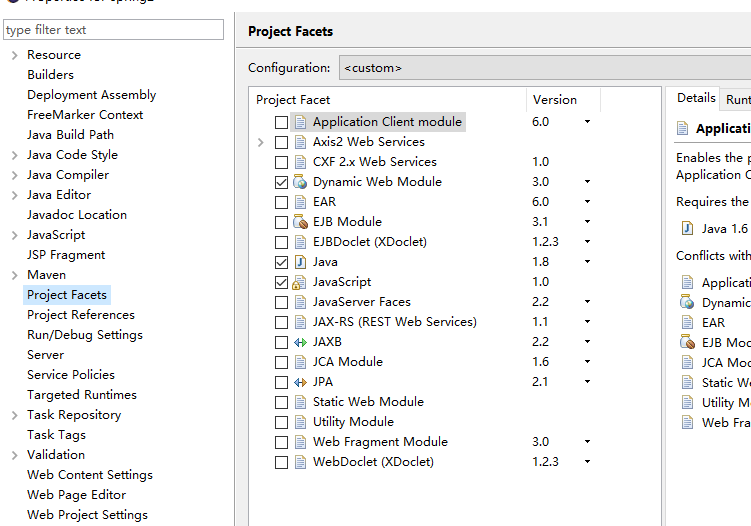
Task: Click the Java 1.6 icon in Details
Action: 687,229
